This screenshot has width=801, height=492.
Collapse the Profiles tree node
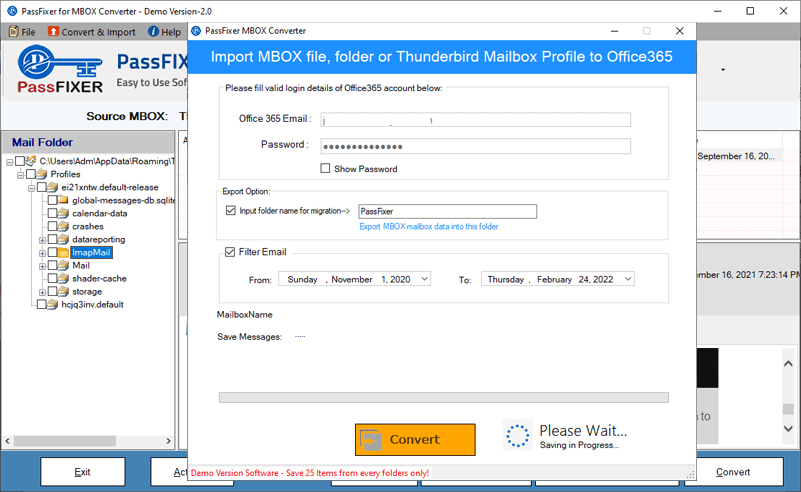pos(20,175)
